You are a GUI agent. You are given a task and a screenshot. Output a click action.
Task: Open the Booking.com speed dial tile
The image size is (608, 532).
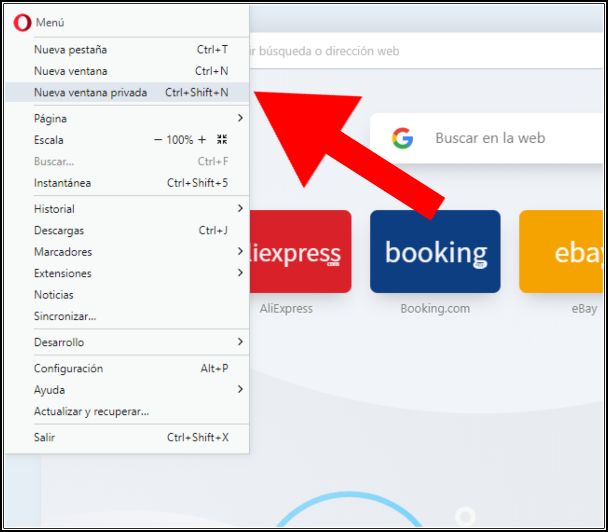click(x=435, y=251)
